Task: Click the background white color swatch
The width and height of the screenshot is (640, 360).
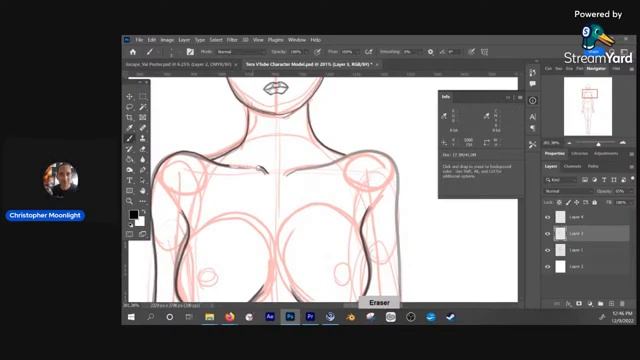Action: point(140,221)
